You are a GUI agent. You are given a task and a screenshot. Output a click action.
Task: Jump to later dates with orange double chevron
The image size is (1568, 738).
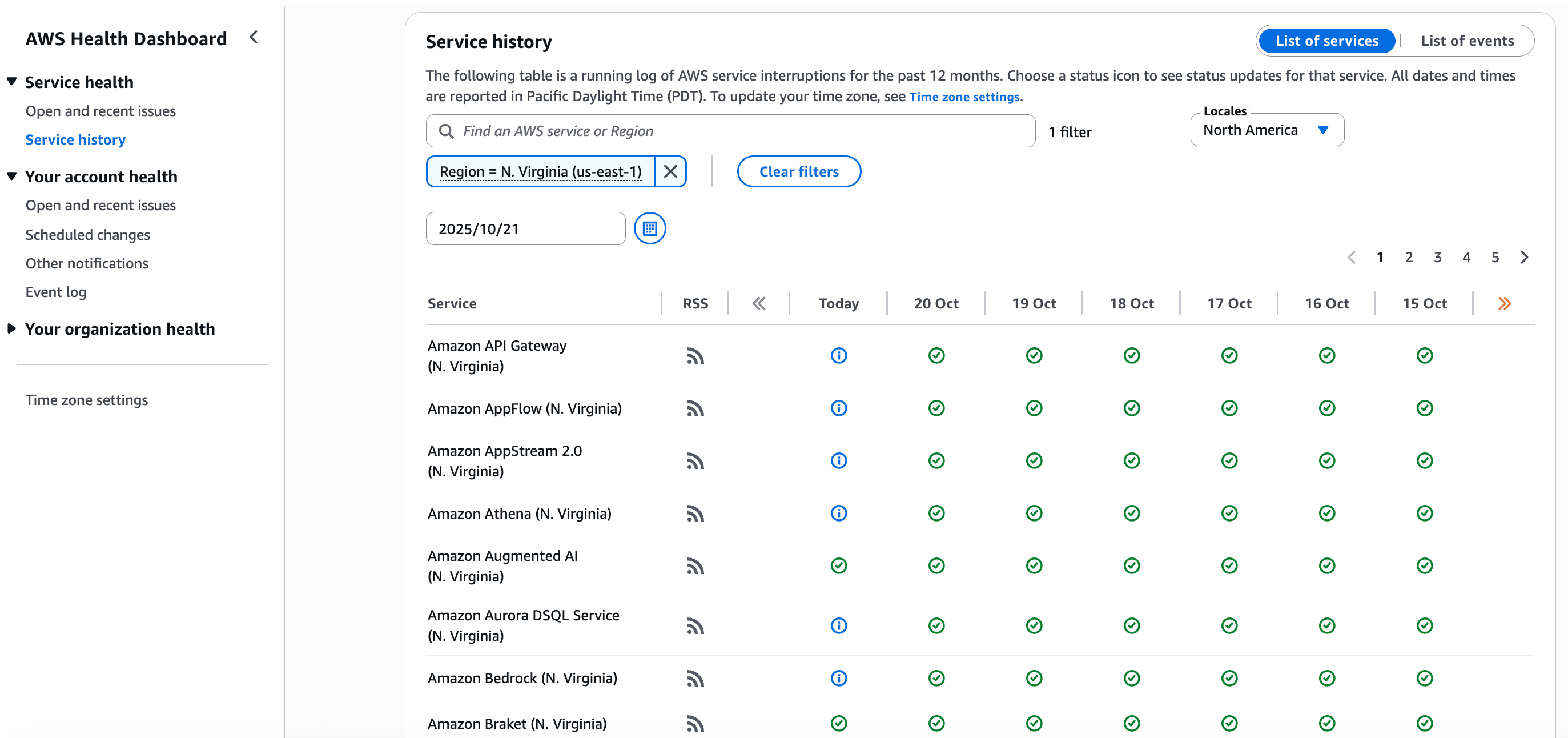[x=1504, y=303]
